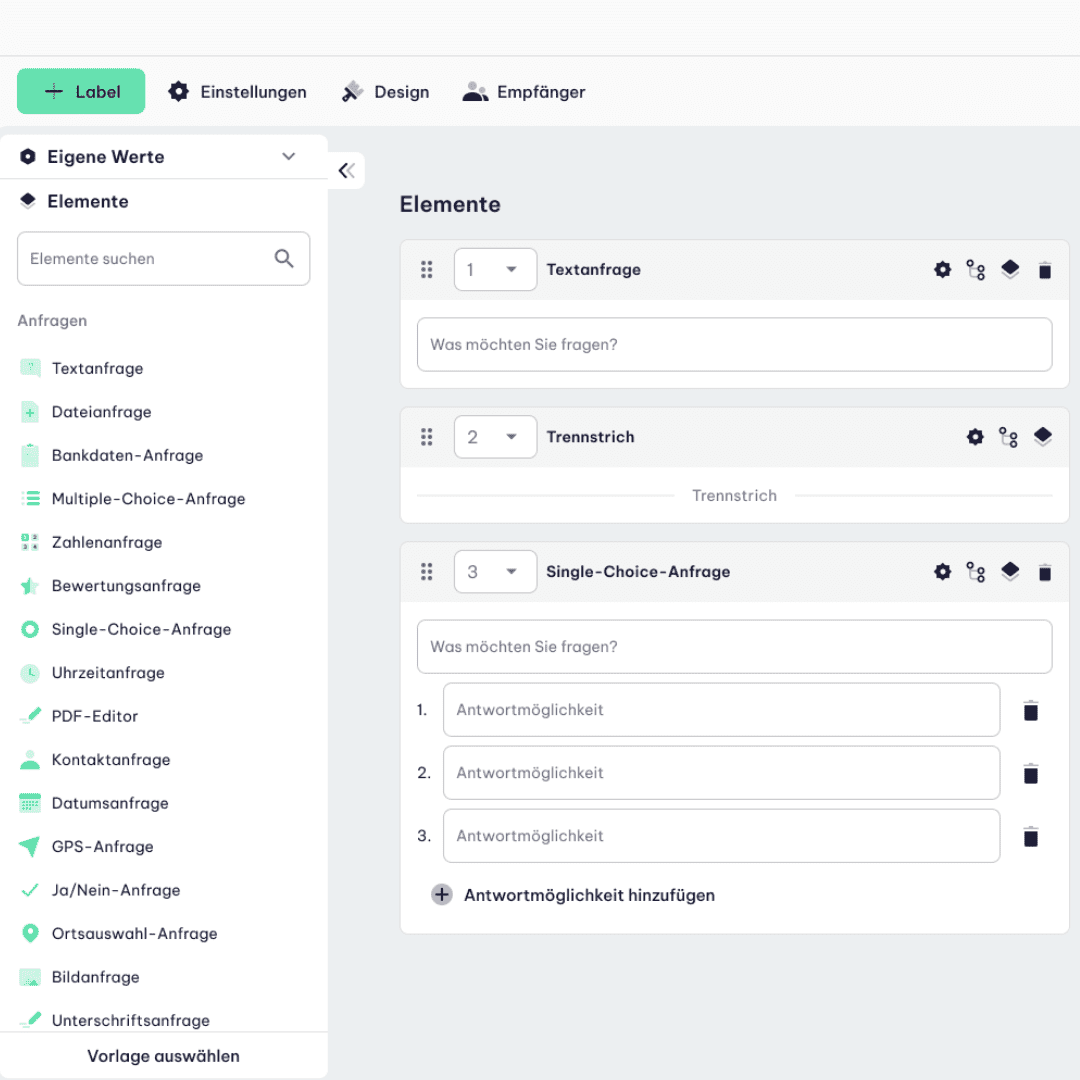Open position dropdown 1 of Textanfrage

coord(495,269)
